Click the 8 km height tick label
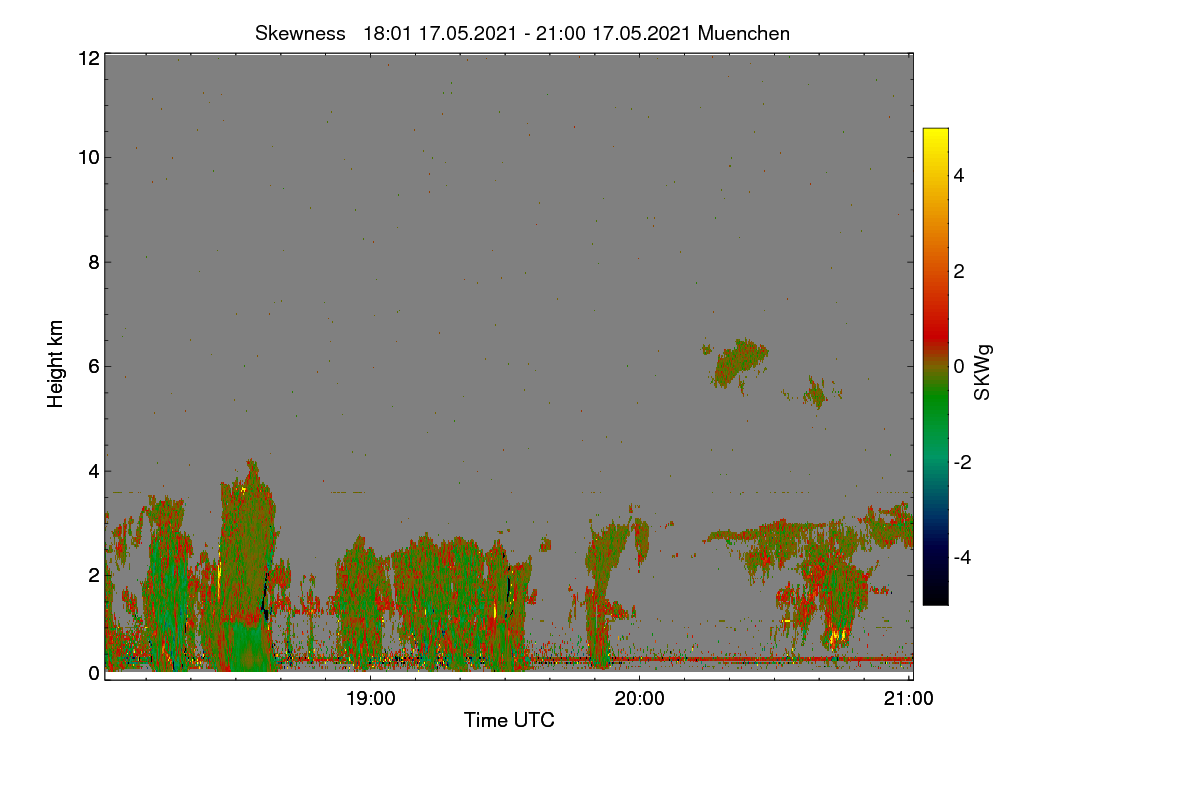The width and height of the screenshot is (1200, 800). tap(93, 262)
